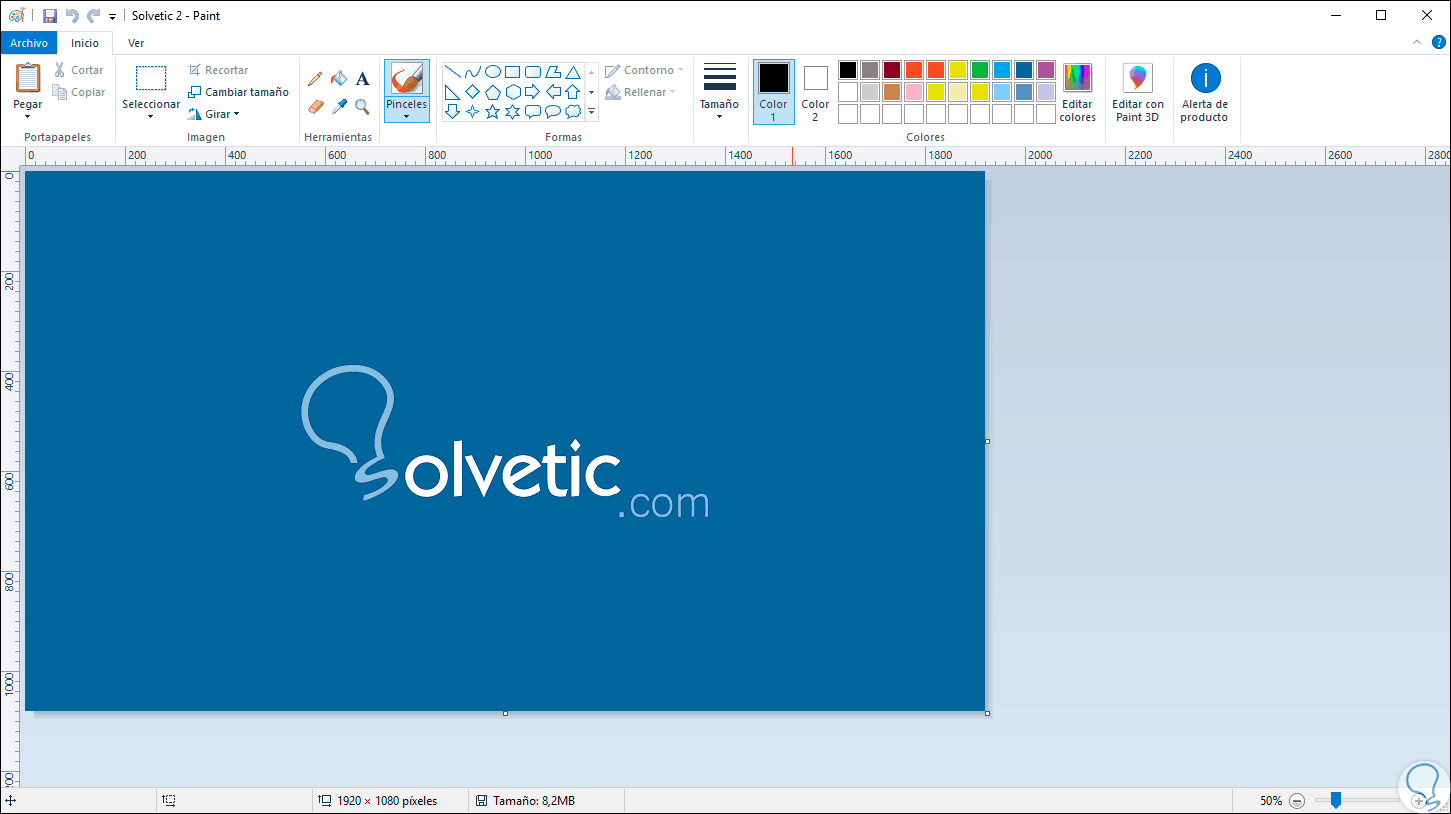Viewport: 1451px width, 814px height.
Task: Pick the dark red palette swatch
Action: [892, 70]
